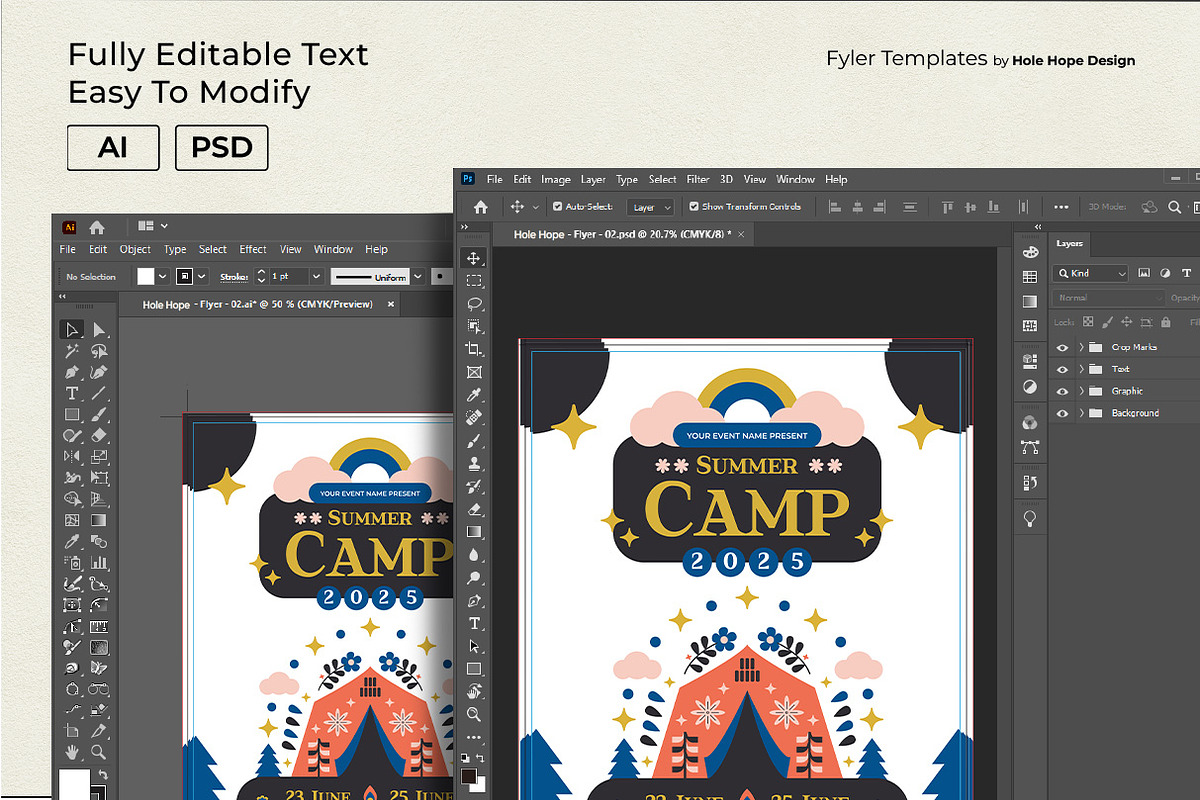Open the Color panel icon in Photoshop dock
Screen dimensions: 1200x800
[1030, 252]
